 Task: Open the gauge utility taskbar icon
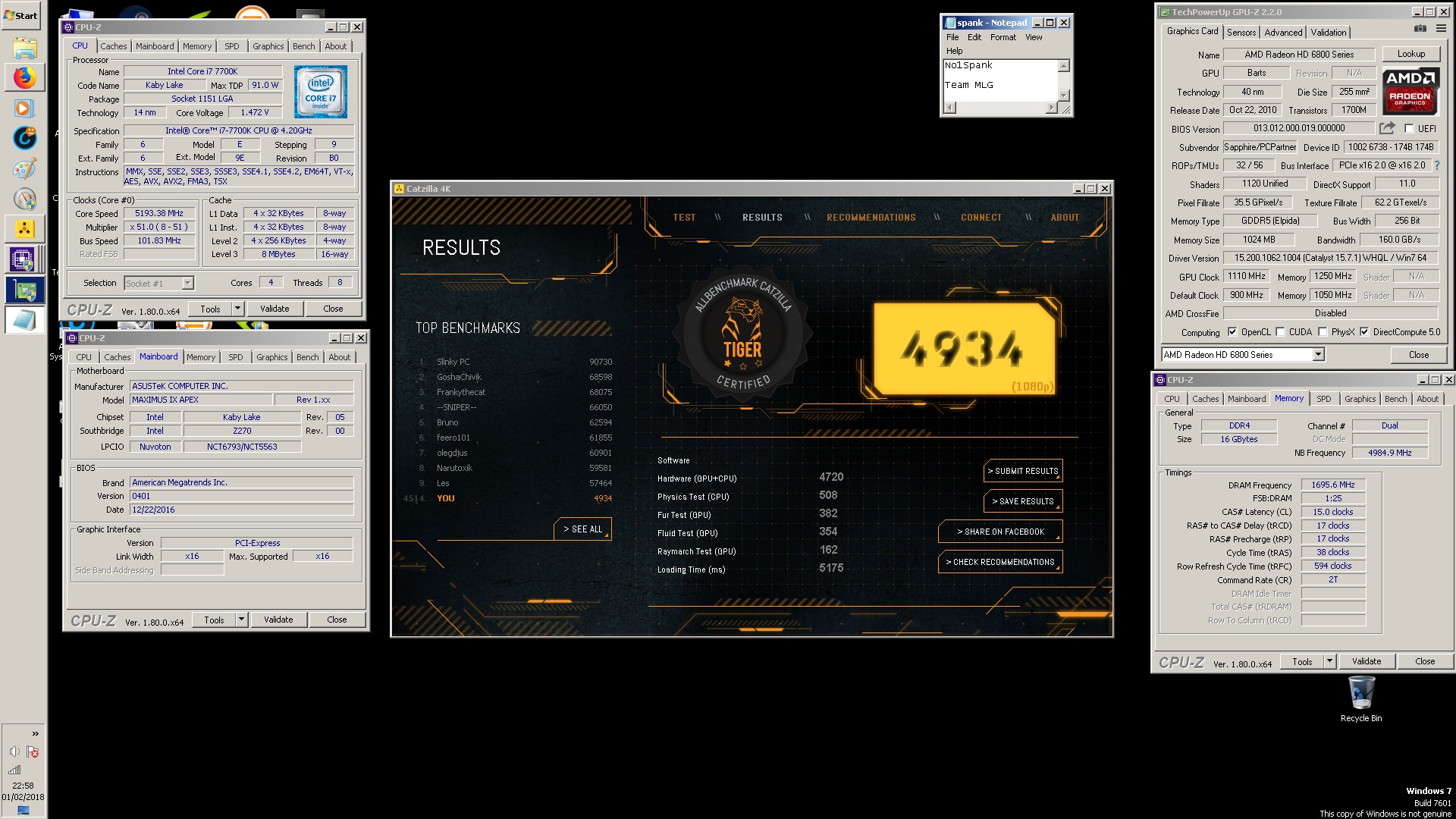click(24, 199)
